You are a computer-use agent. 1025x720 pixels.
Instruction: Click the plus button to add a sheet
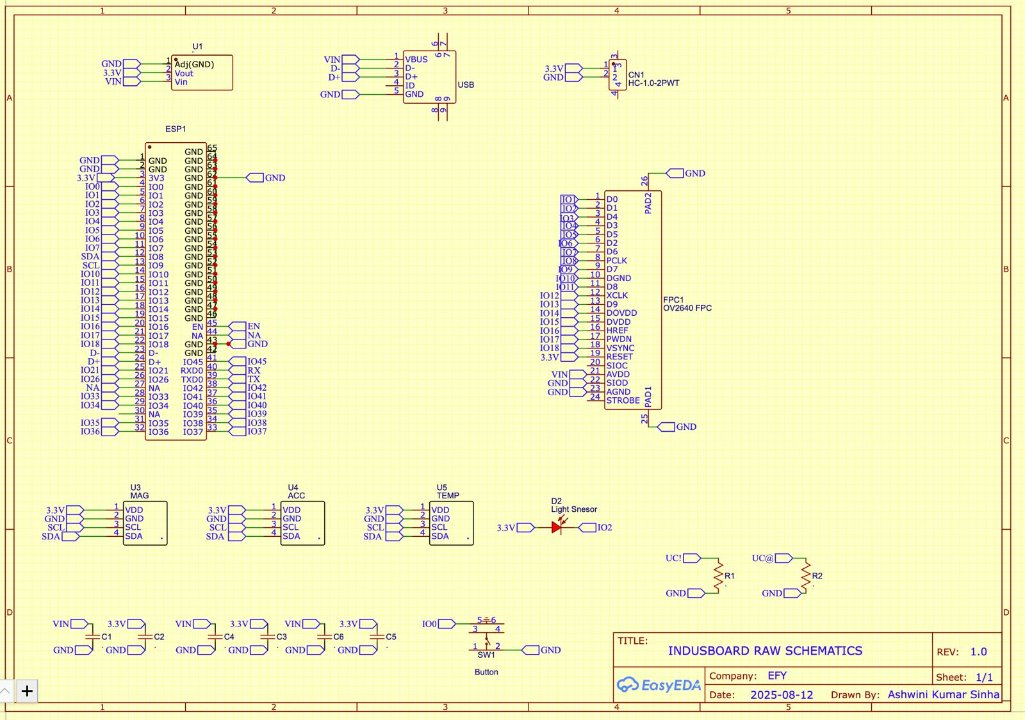pos(27,691)
